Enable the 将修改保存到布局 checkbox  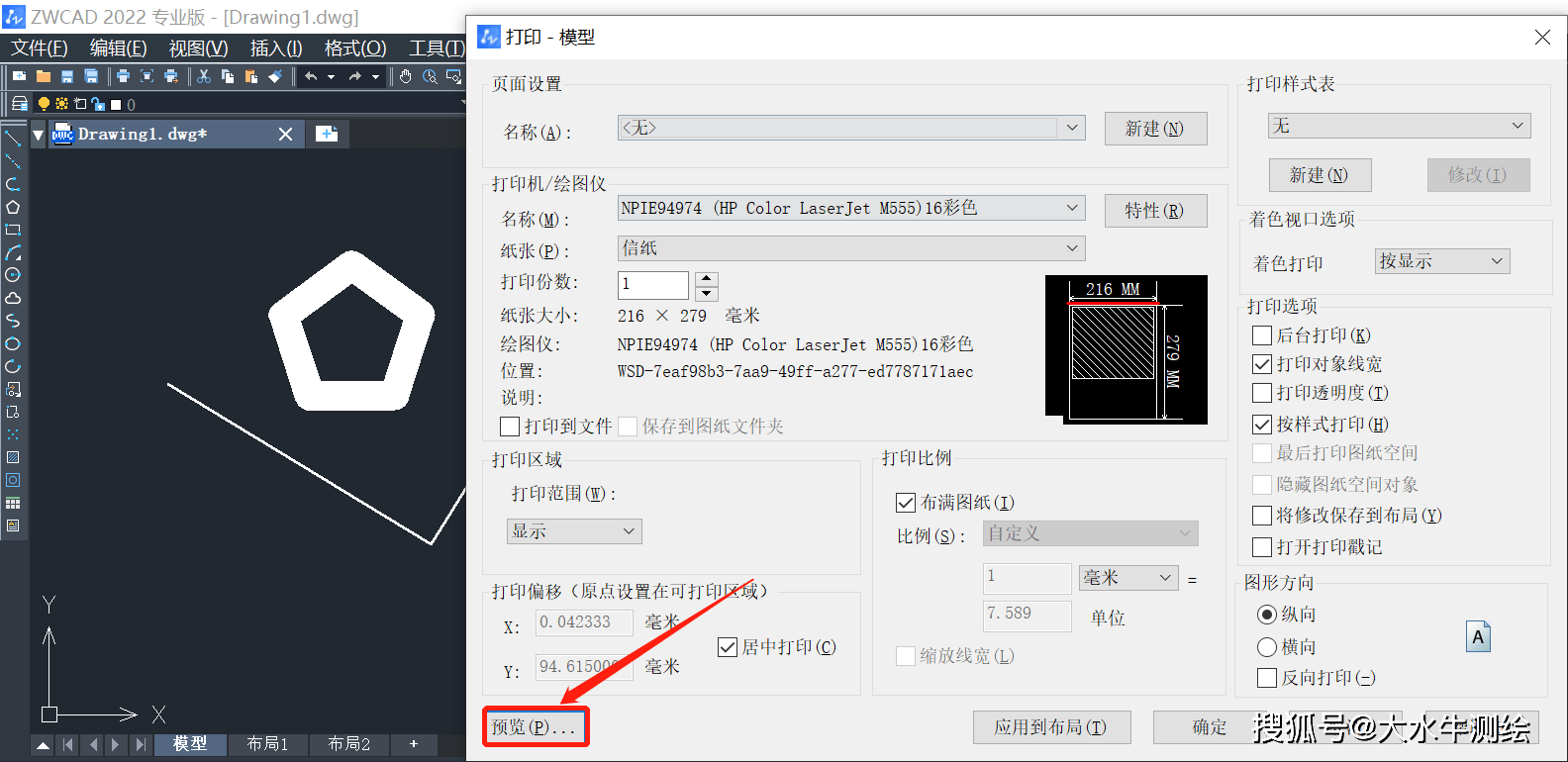(1262, 516)
